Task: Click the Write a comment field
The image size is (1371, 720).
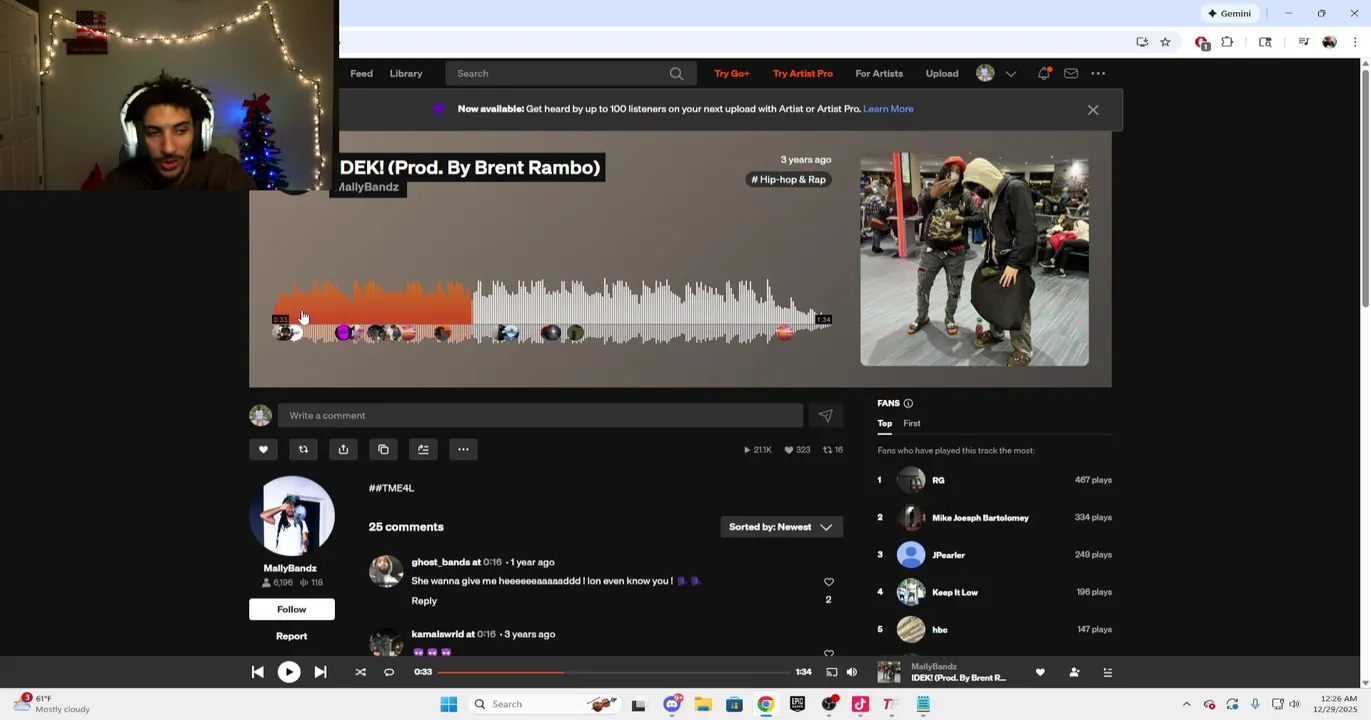Action: point(540,416)
